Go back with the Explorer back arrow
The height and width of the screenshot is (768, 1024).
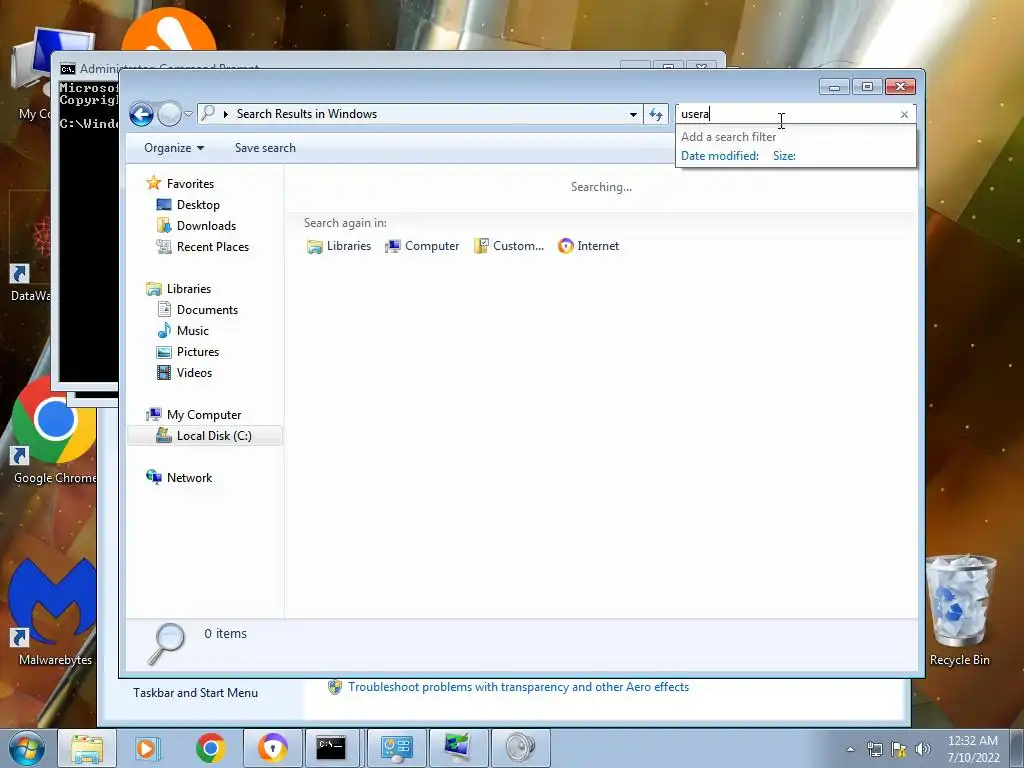(141, 114)
